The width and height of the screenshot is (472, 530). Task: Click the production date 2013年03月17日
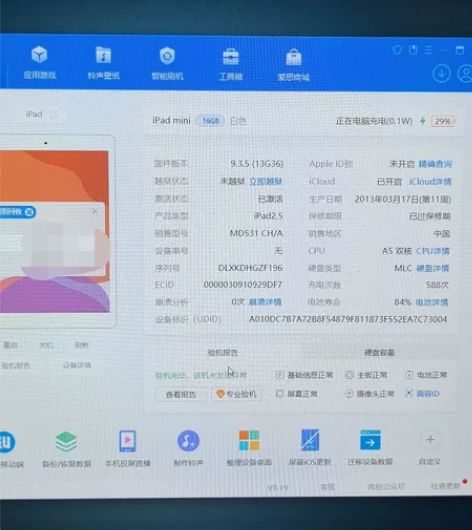pyautogui.click(x=402, y=199)
